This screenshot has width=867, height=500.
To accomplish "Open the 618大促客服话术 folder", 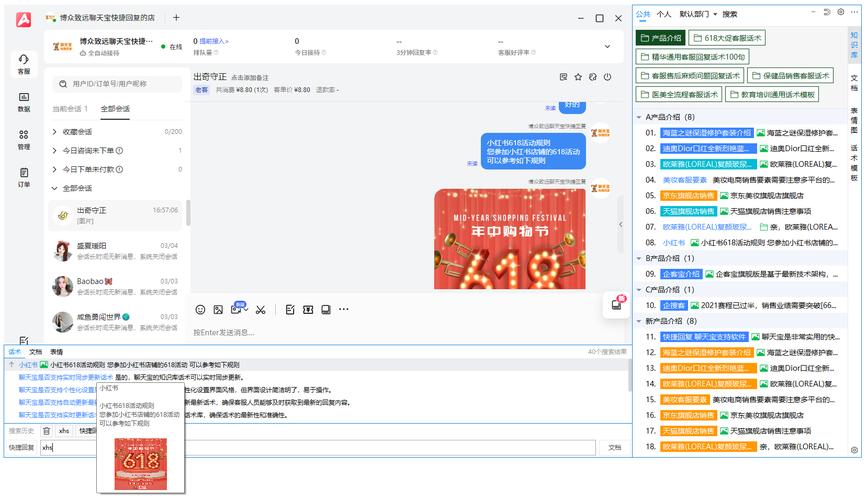I will coord(727,38).
